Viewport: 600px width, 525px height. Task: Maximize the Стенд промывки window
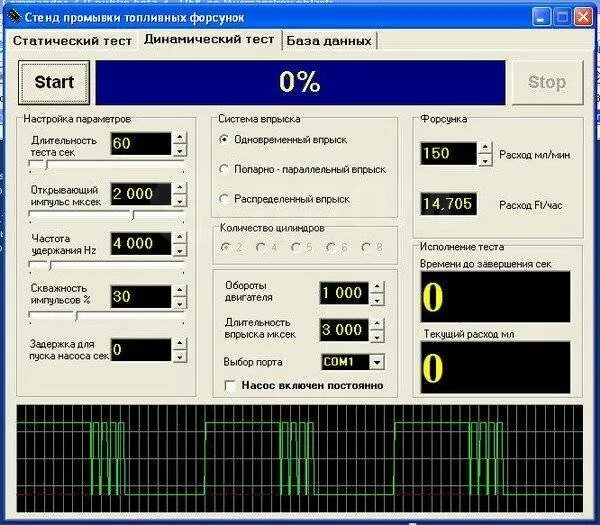(x=562, y=17)
